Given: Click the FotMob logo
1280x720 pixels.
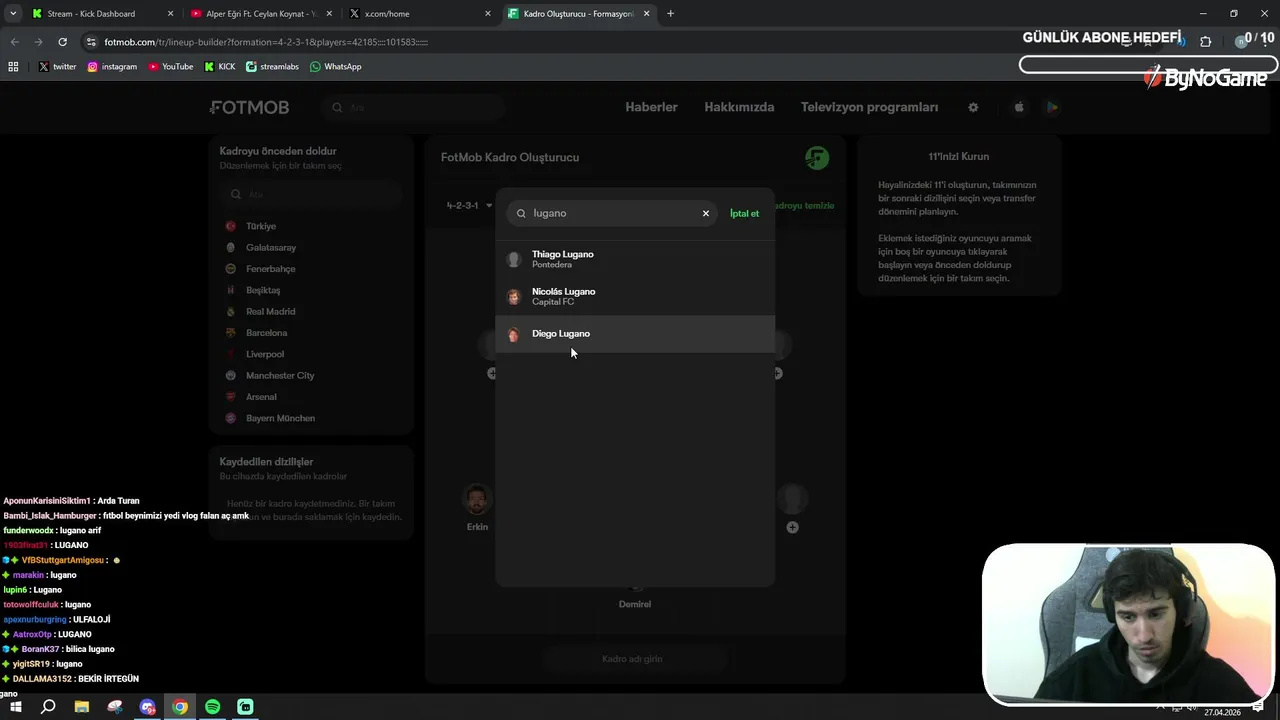Looking at the screenshot, I should 250,107.
